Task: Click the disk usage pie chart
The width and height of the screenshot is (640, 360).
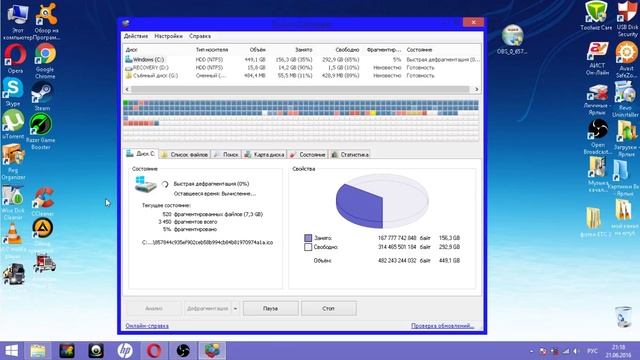Action: coord(382,201)
